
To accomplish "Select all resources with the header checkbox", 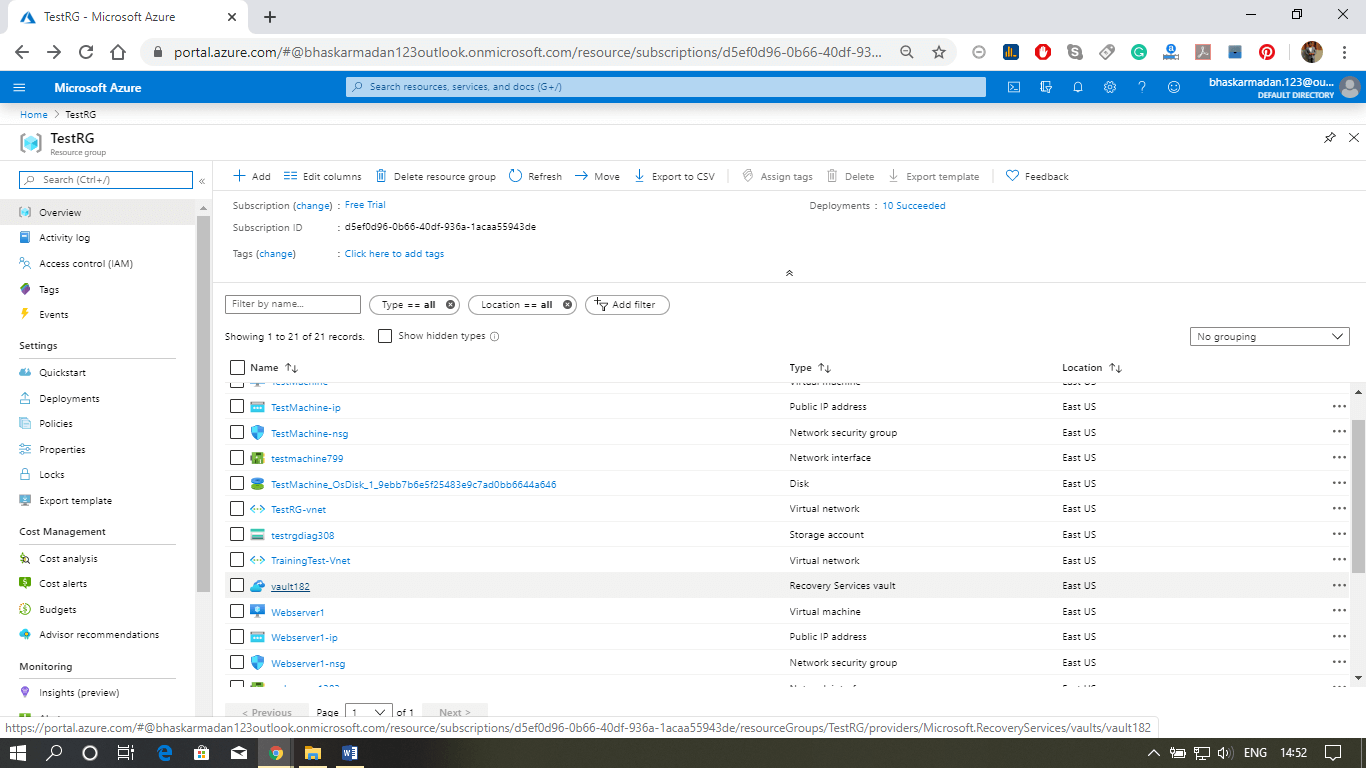I will pos(237,367).
